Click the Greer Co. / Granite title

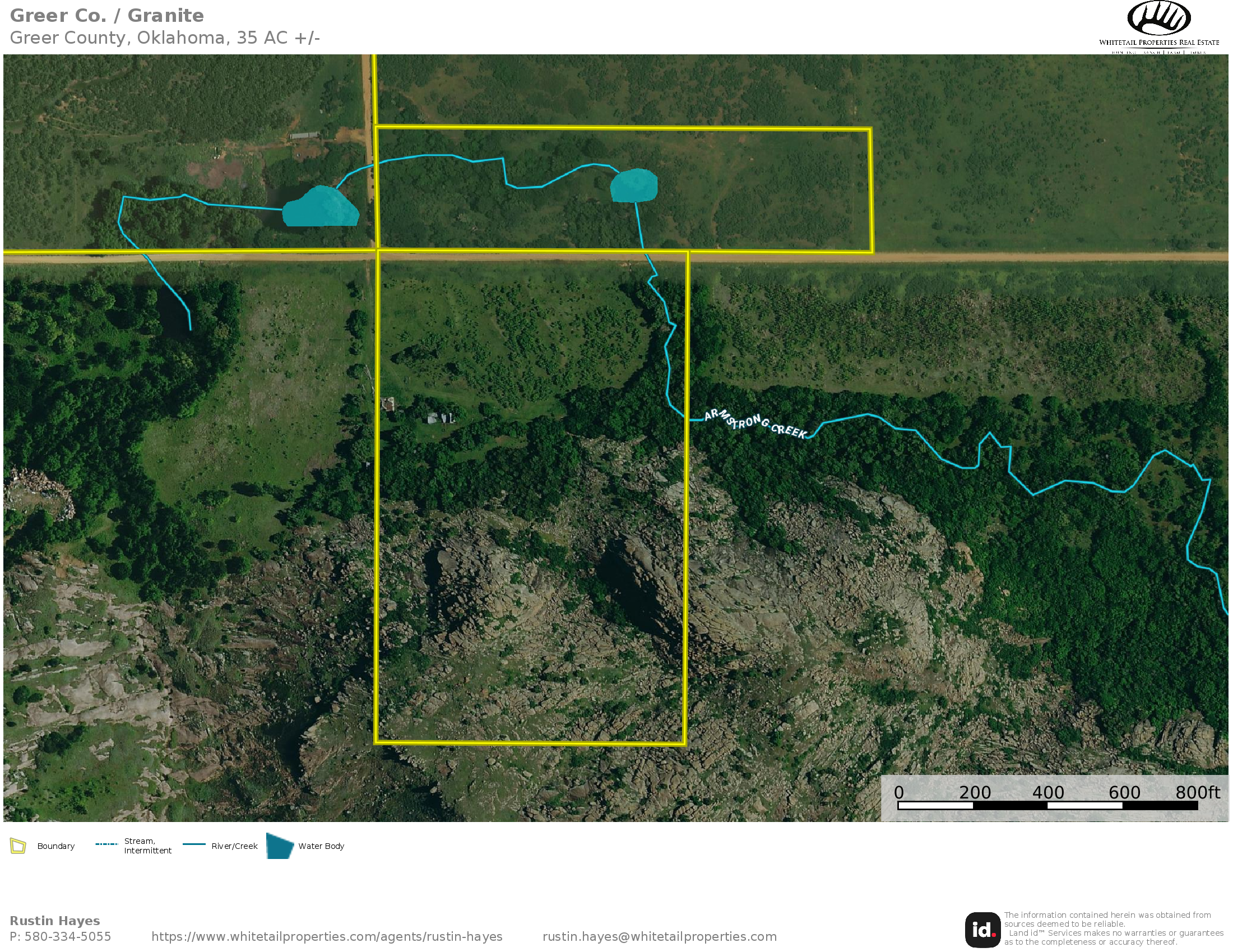[x=106, y=16]
